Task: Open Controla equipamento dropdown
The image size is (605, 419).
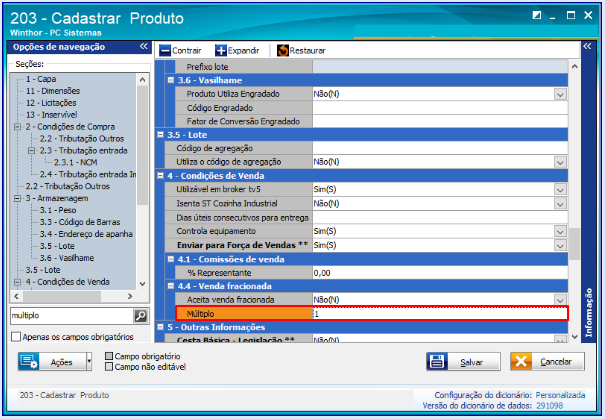Action: 560,231
